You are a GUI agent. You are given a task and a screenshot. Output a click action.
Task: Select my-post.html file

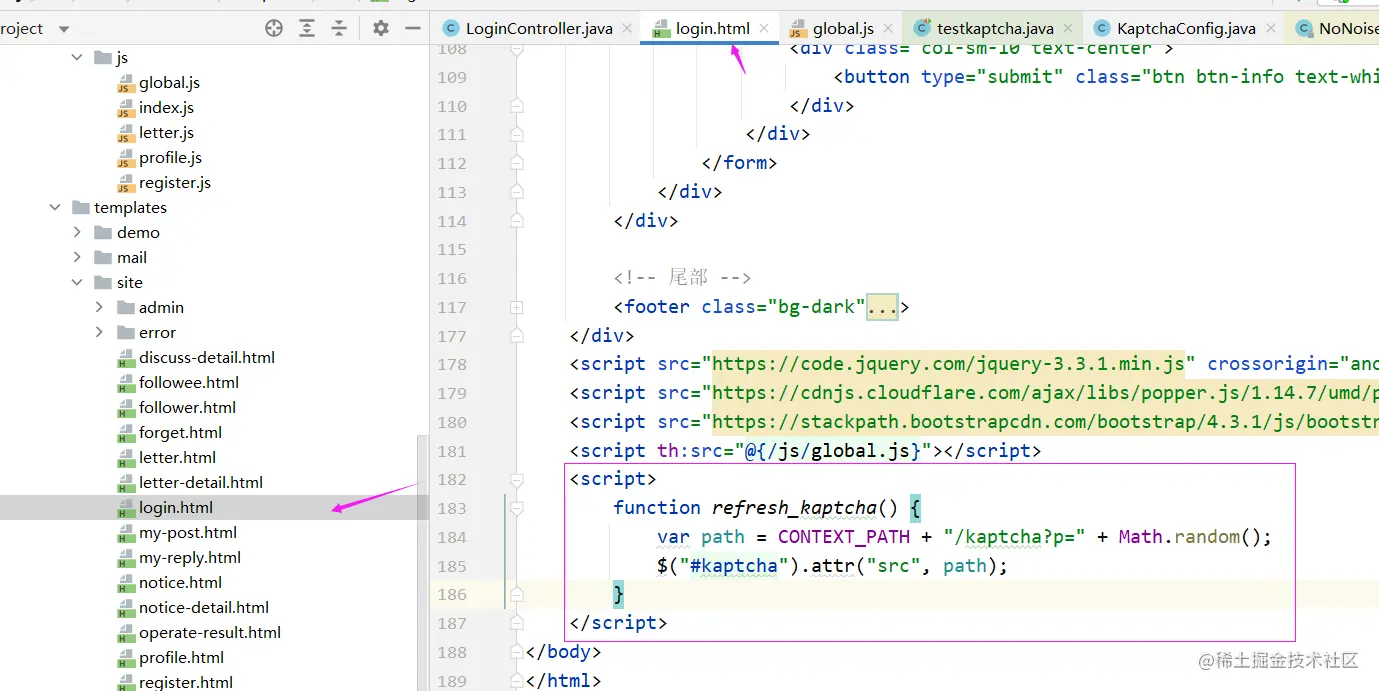[188, 533]
